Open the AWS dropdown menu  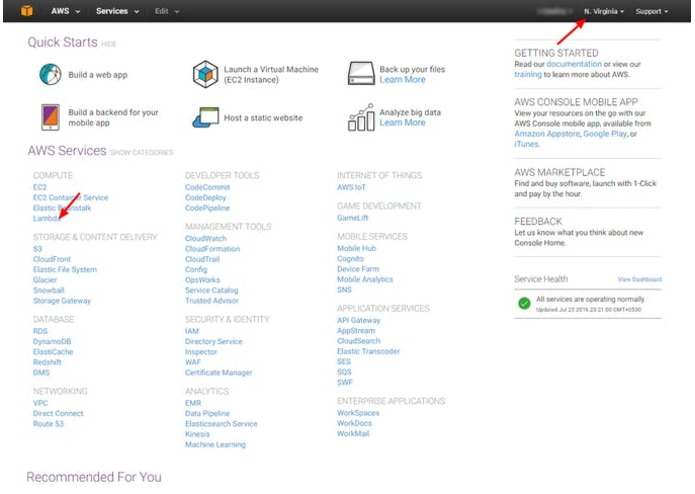66,11
